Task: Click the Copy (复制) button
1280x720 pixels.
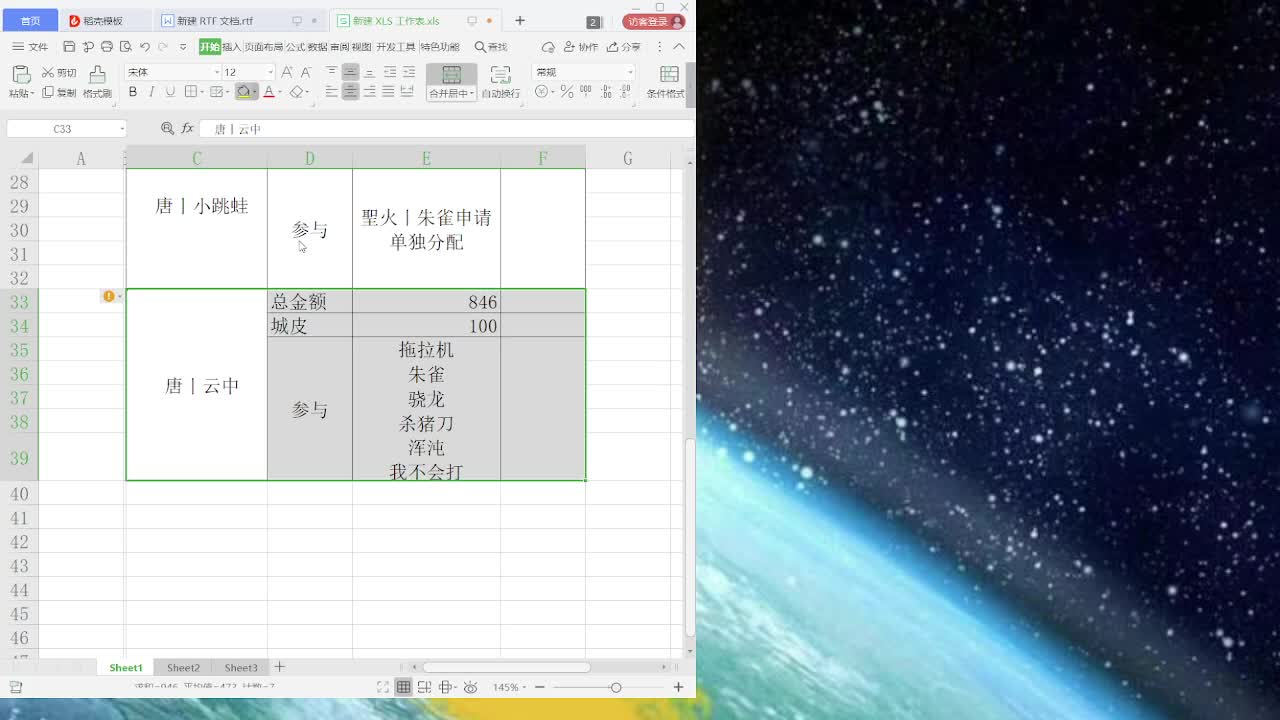Action: coord(59,93)
